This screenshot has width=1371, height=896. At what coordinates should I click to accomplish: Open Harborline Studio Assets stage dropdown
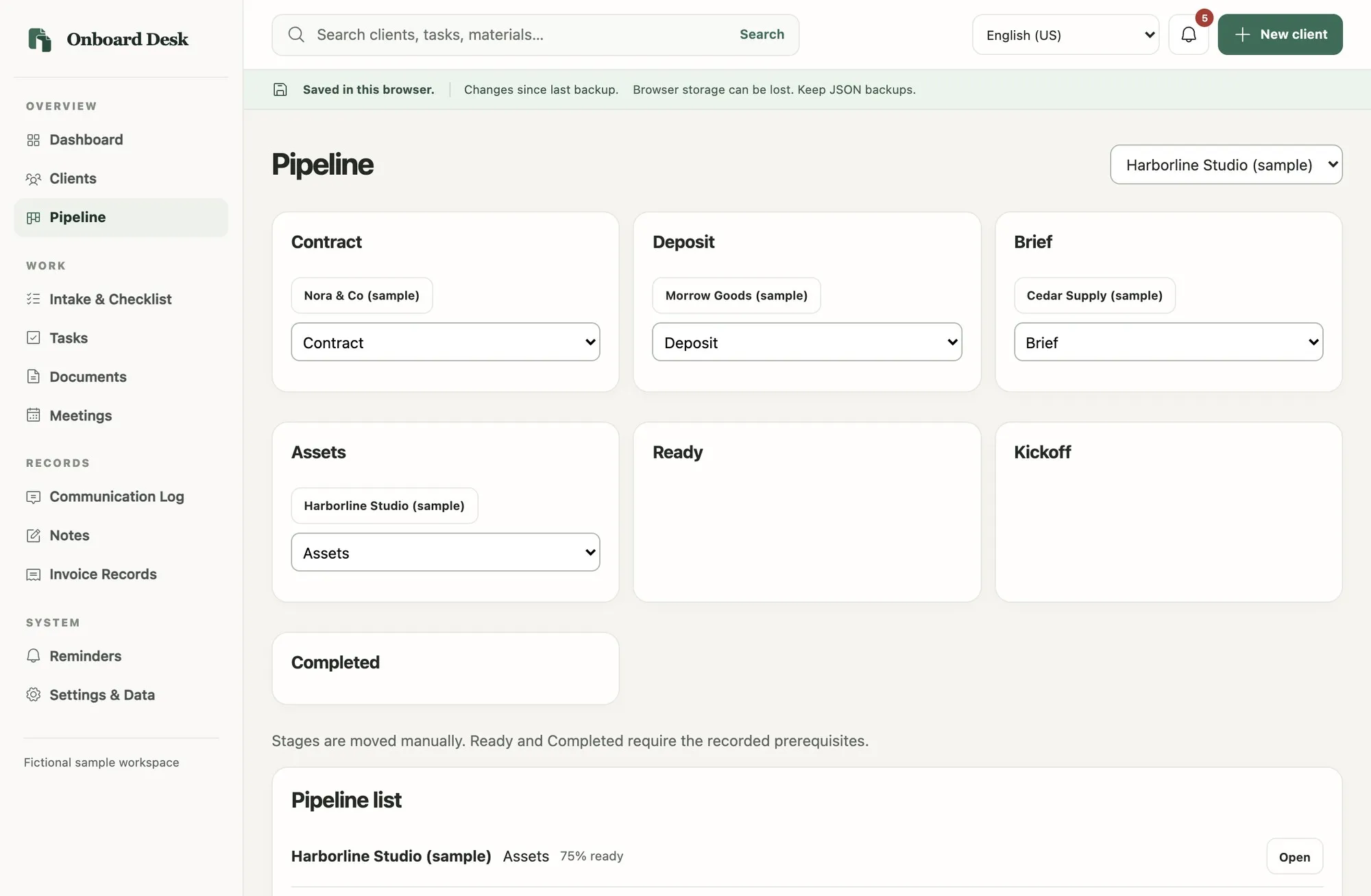coord(446,553)
